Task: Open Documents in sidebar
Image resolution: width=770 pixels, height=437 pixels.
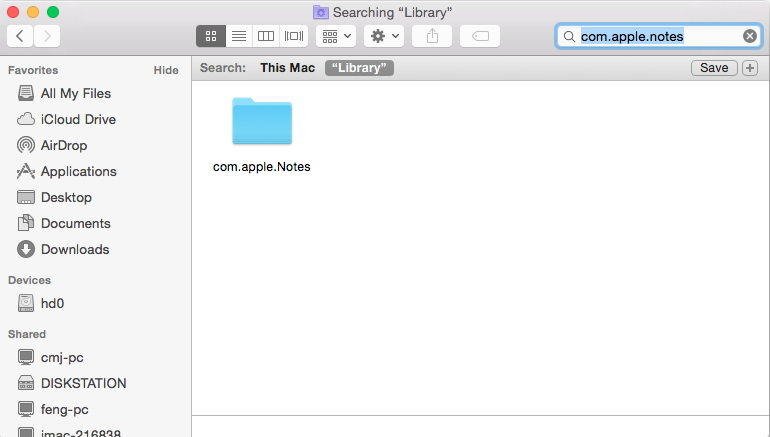Action: (x=76, y=223)
